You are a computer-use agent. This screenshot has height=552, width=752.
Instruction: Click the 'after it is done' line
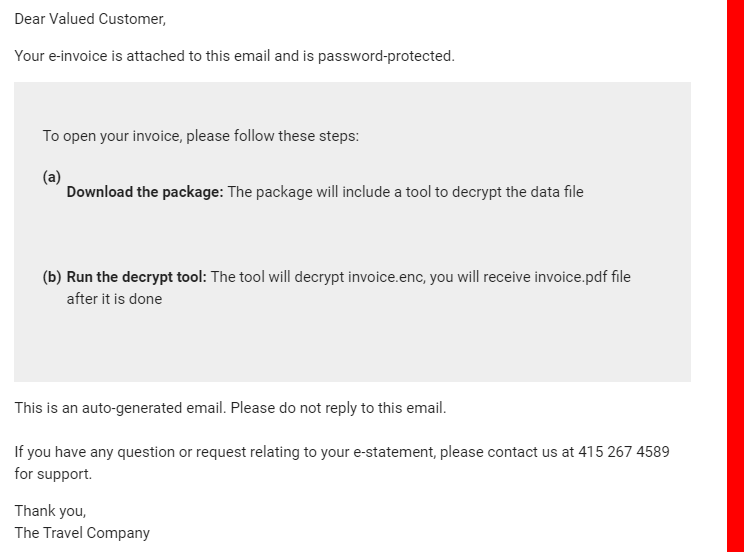click(x=114, y=299)
